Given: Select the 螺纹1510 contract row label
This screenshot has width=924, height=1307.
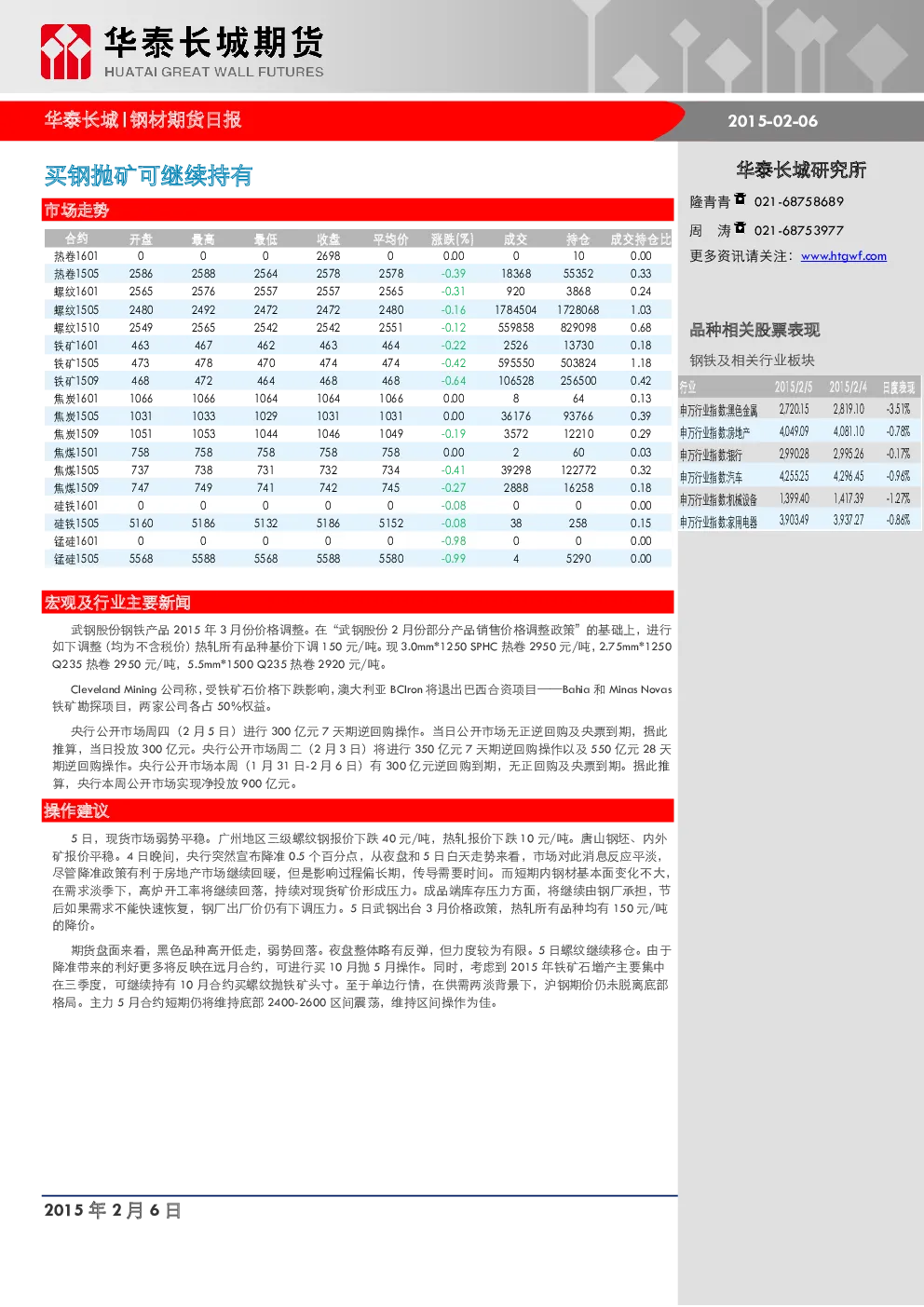Looking at the screenshot, I should pyautogui.click(x=76, y=328).
